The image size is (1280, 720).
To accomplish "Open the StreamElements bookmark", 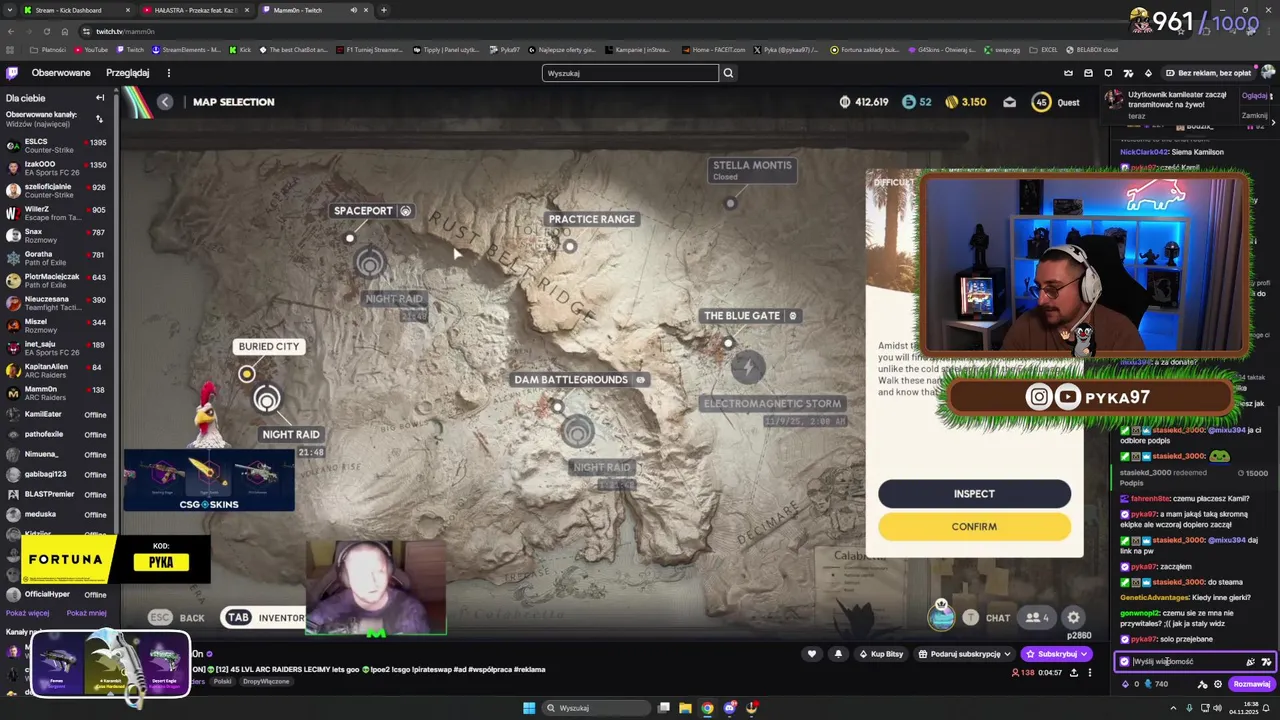I will tap(186, 50).
